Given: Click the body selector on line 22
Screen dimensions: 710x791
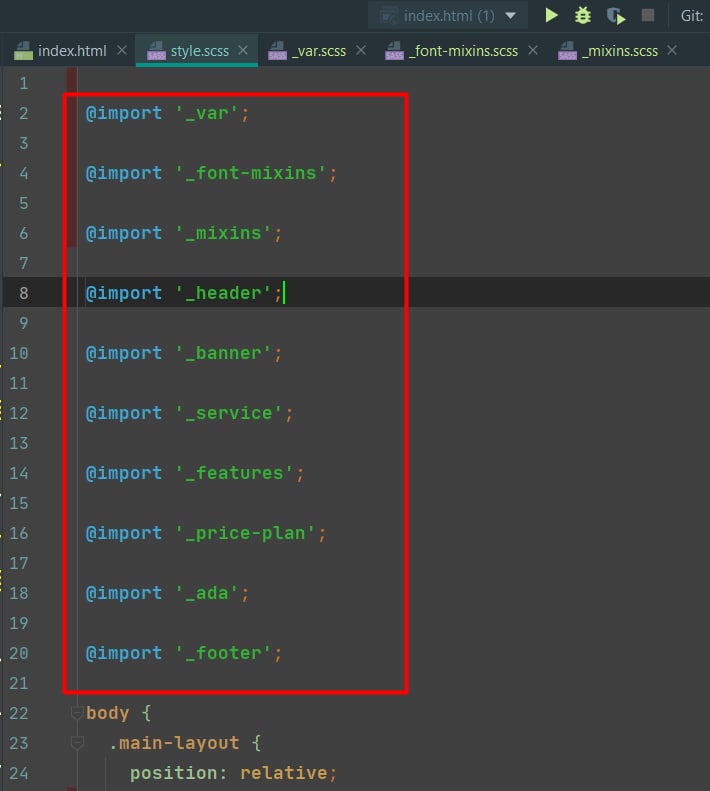Looking at the screenshot, I should coord(107,713).
